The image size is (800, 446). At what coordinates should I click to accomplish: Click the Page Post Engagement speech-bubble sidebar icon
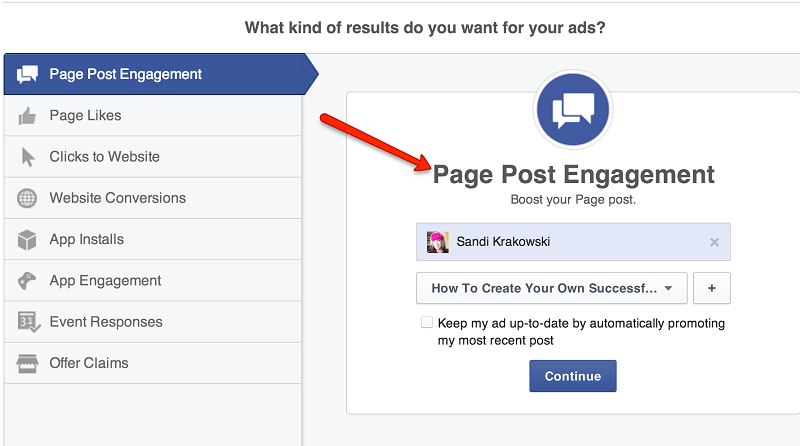[x=27, y=74]
